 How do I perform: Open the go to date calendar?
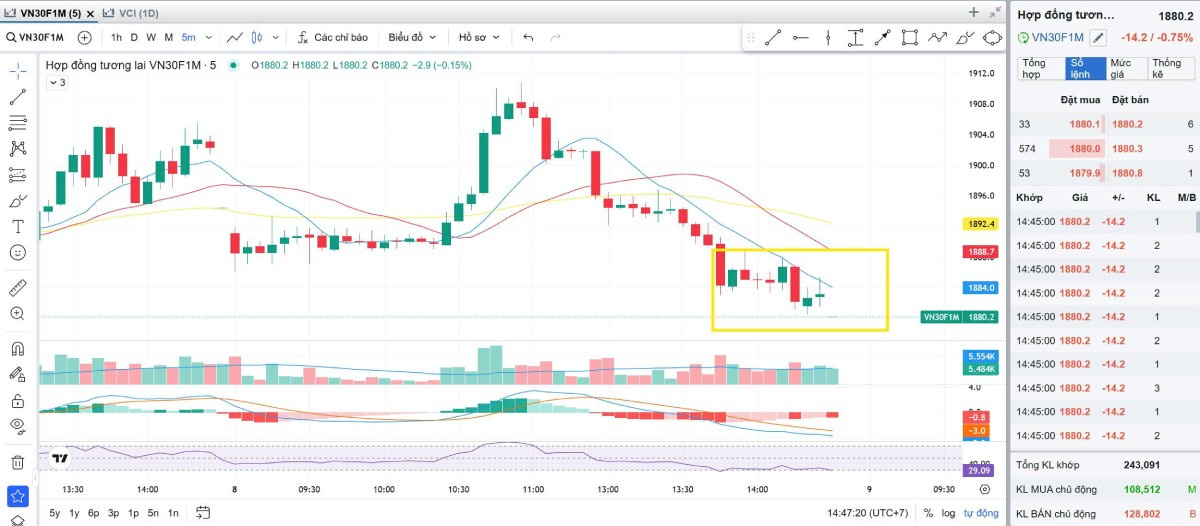coord(203,513)
